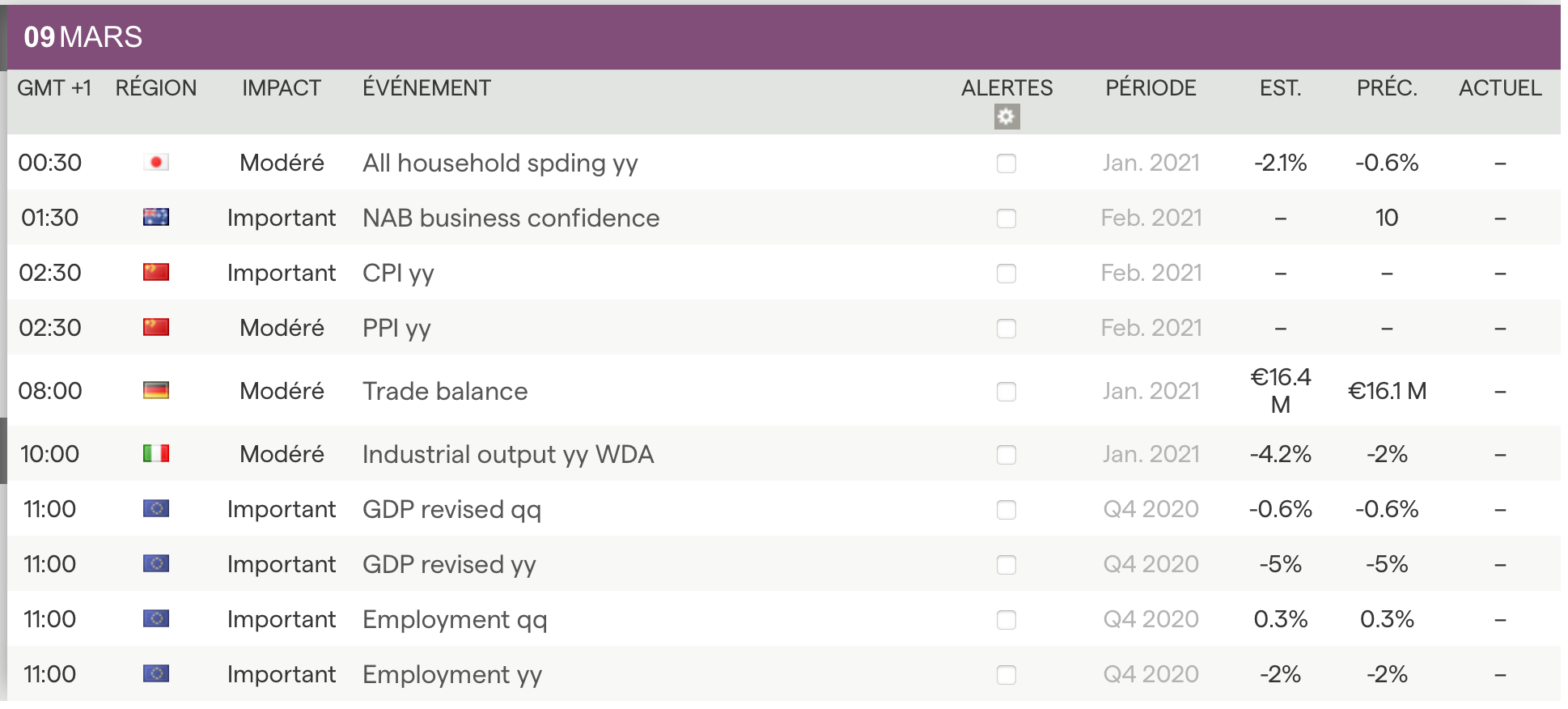
Task: Tick alert checkbox for NAB business confidence
Action: click(1006, 219)
